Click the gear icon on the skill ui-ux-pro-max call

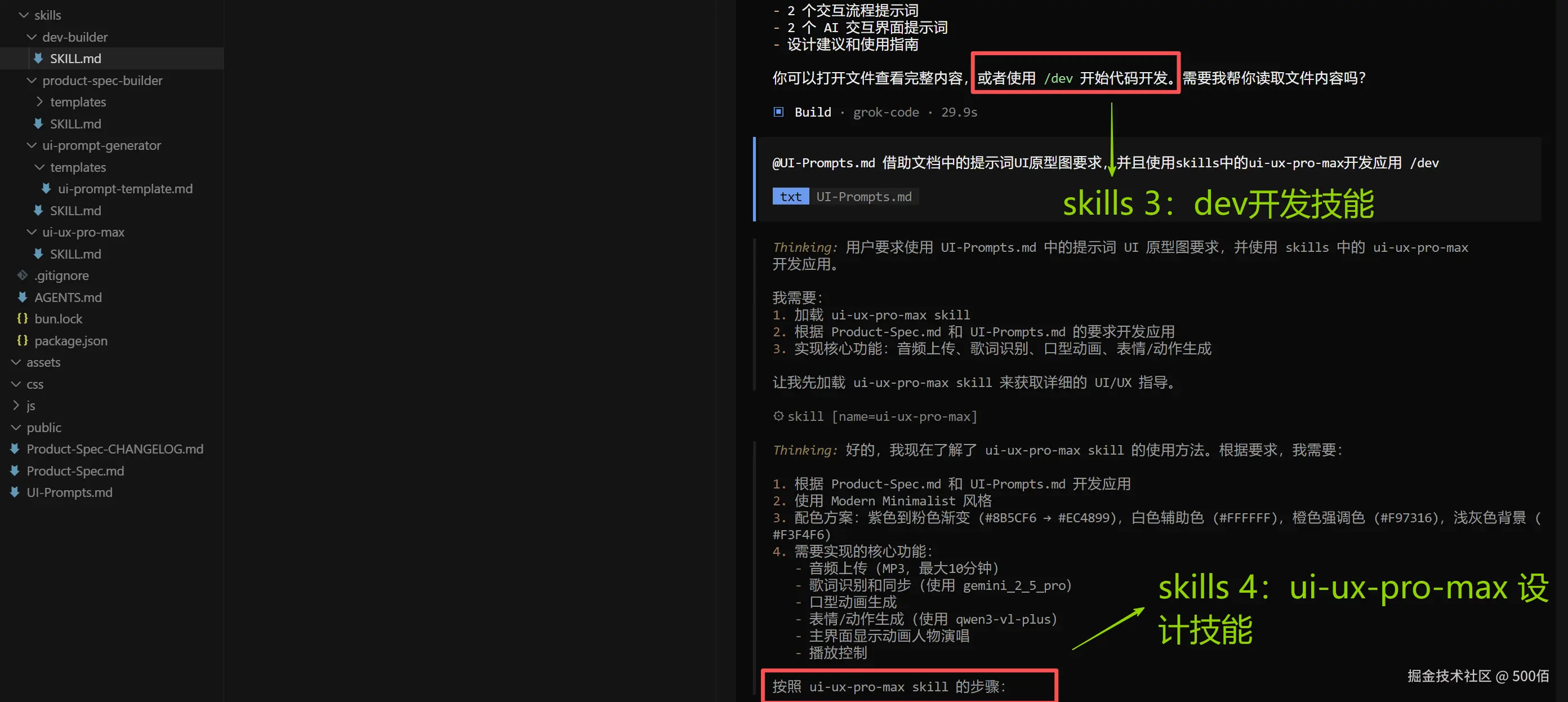(778, 416)
